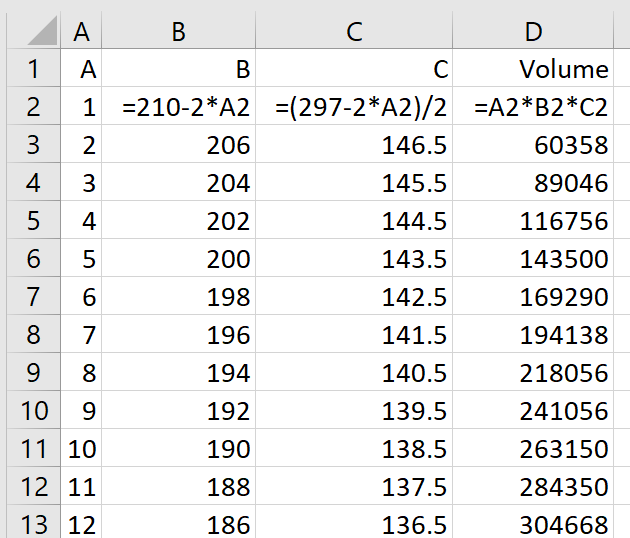Select cell containing 60358

coord(536,145)
